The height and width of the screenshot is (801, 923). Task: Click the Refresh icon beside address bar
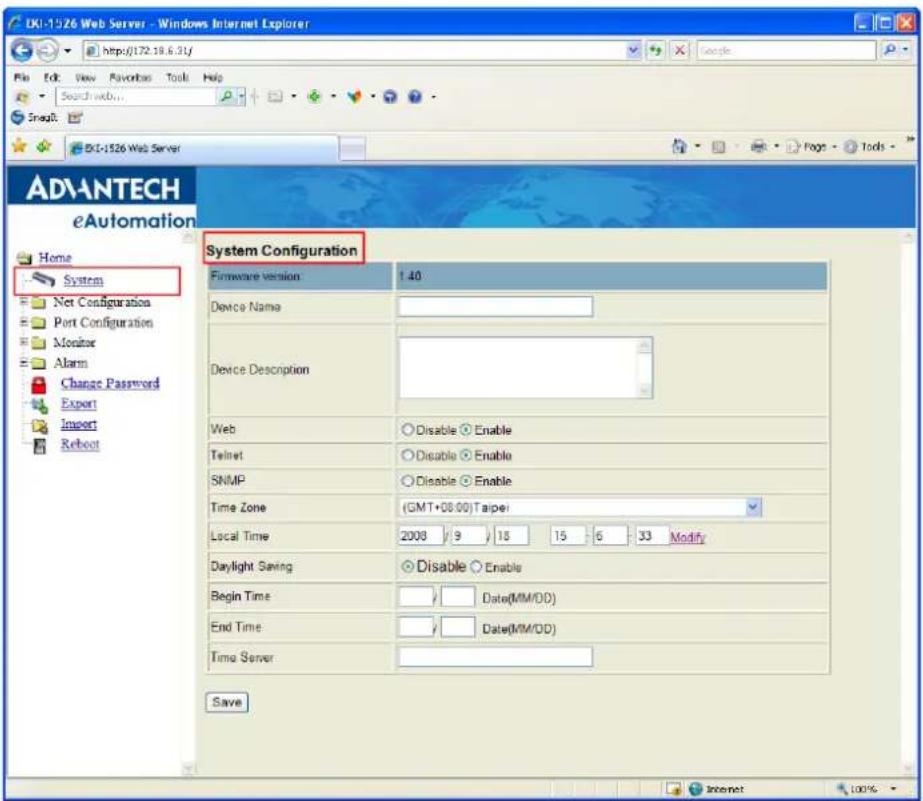[x=655, y=51]
